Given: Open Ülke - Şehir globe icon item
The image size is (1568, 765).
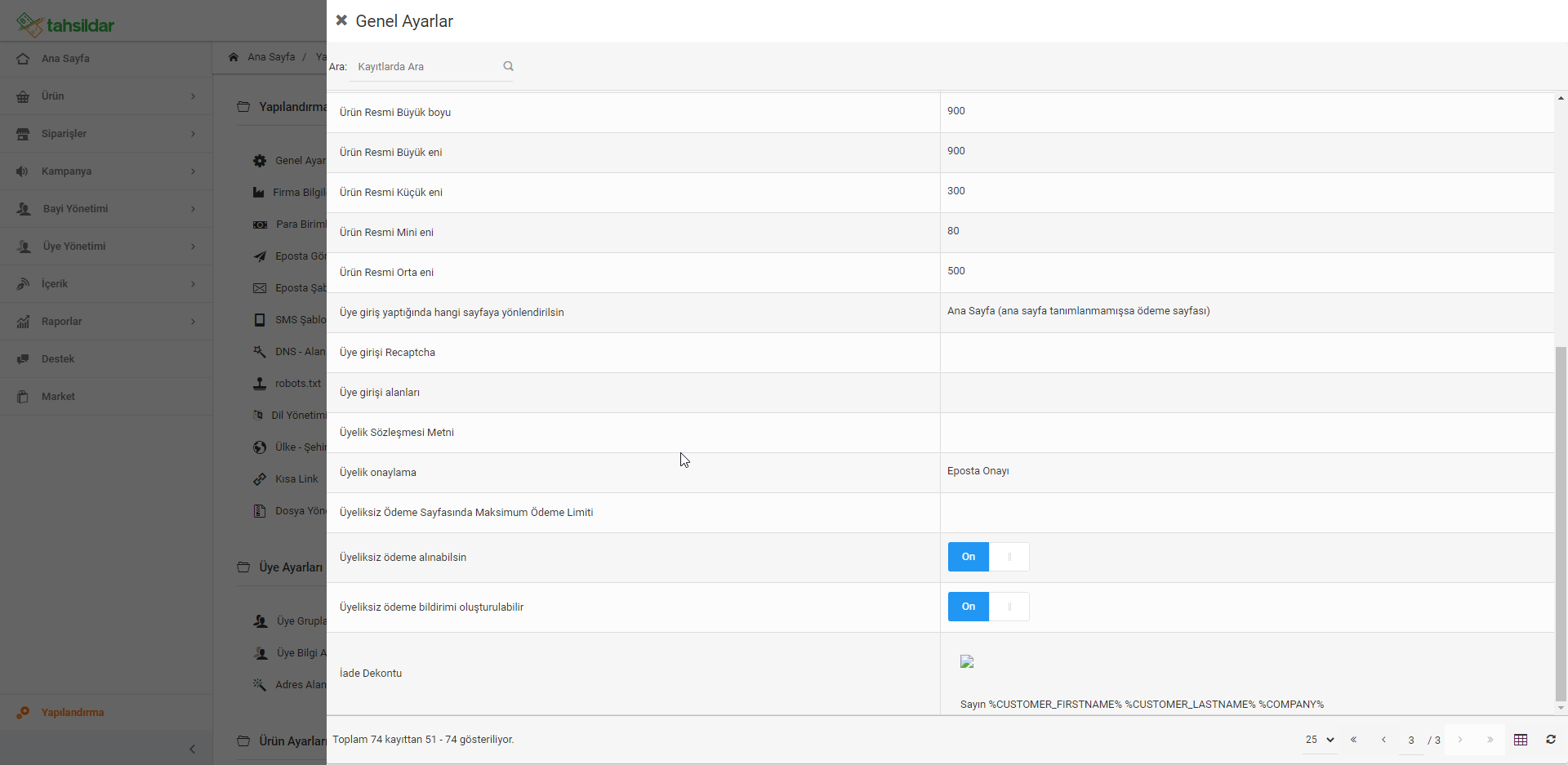Looking at the screenshot, I should pyautogui.click(x=290, y=447).
